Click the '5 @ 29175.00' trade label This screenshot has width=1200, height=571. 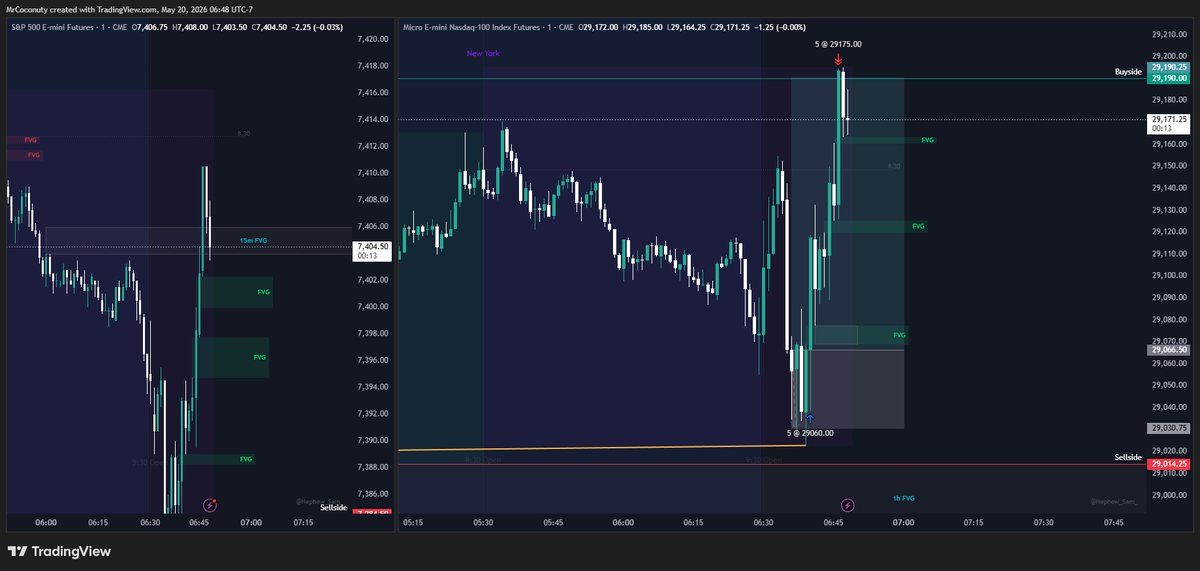838,44
